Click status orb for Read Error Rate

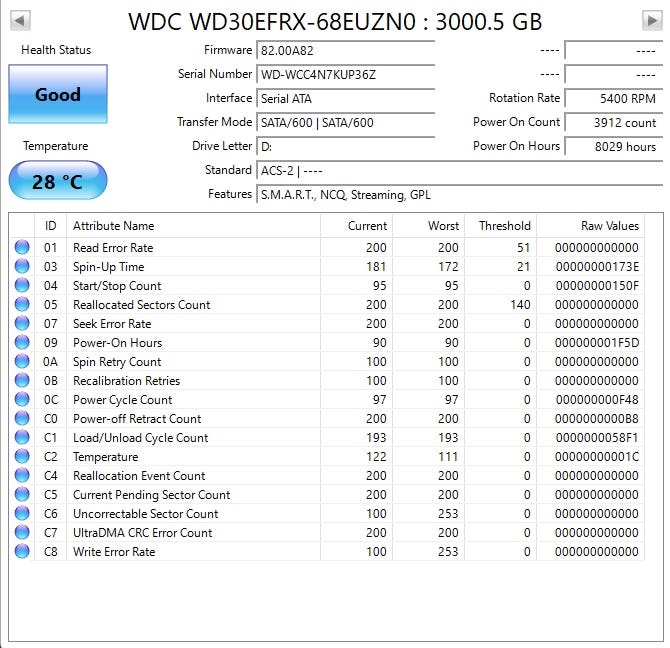pos(22,247)
